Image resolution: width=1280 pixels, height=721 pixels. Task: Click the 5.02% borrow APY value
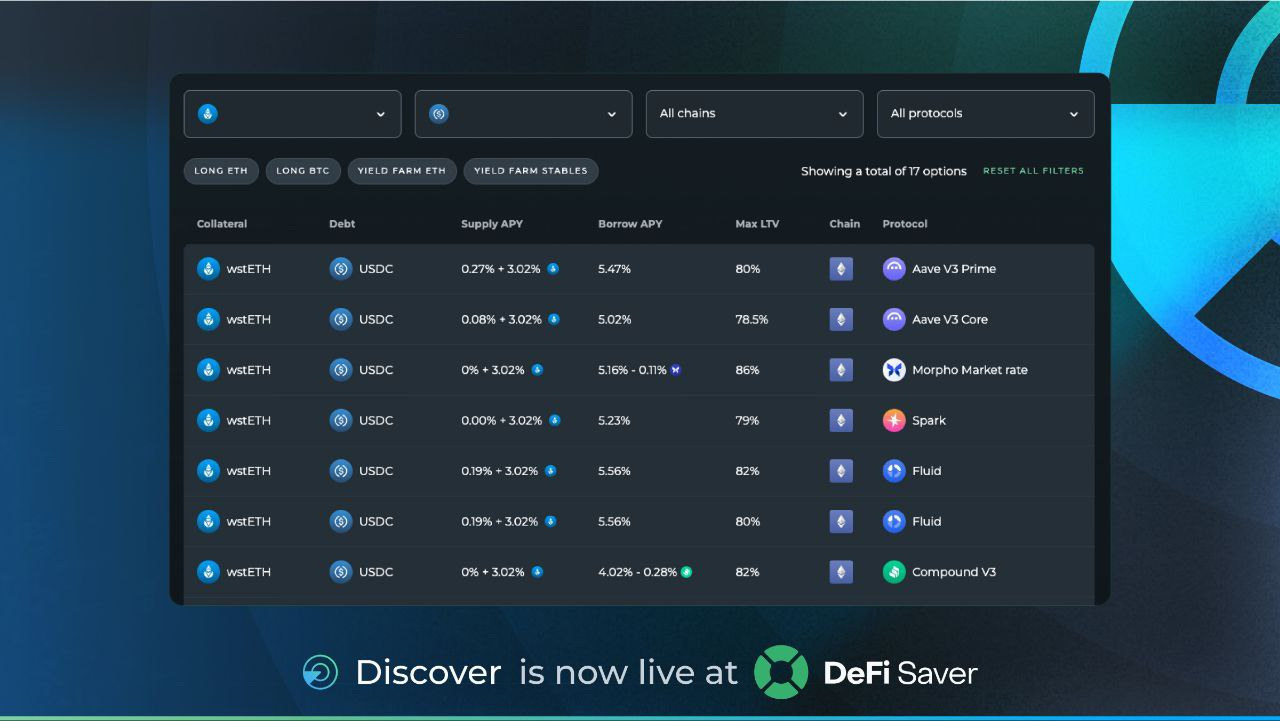coord(614,319)
